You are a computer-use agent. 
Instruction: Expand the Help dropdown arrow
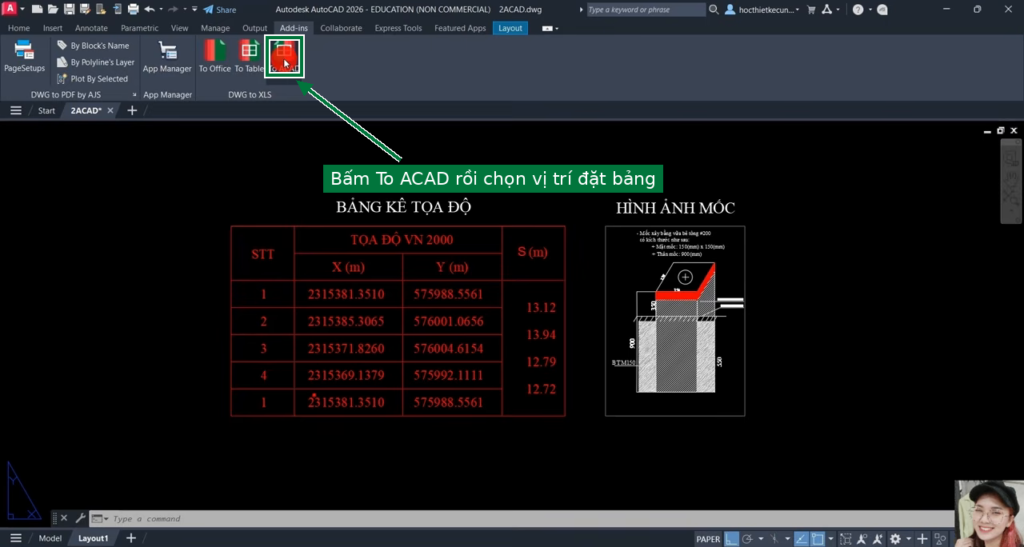coord(870,10)
